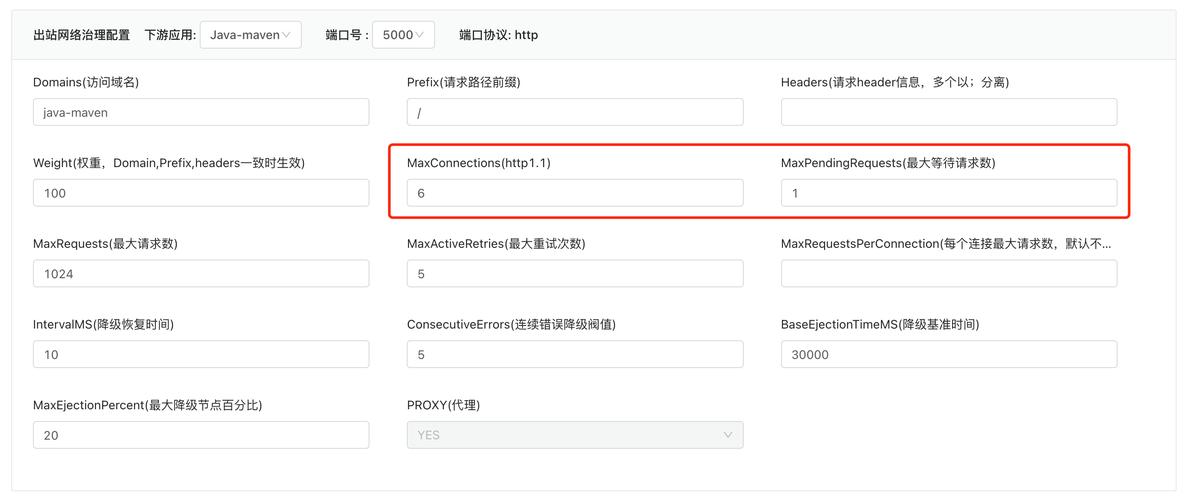1187x500 pixels.
Task: Click the MaxPendingRequests input field
Action: point(949,192)
